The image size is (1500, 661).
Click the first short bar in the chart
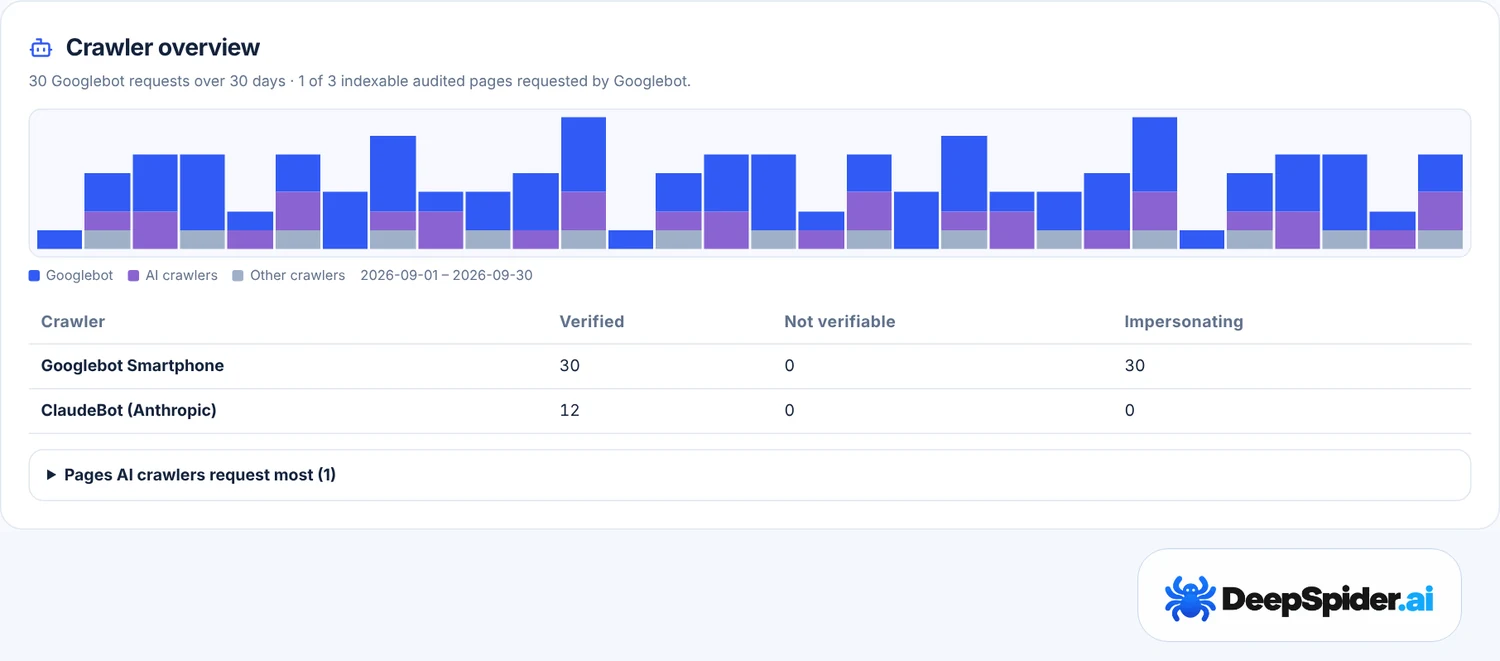tap(59, 240)
